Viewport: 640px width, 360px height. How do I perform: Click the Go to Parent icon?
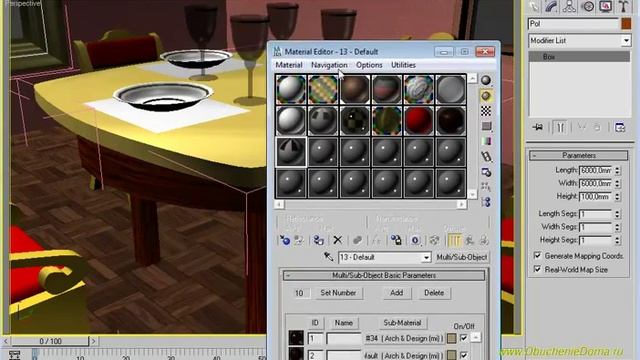469,240
